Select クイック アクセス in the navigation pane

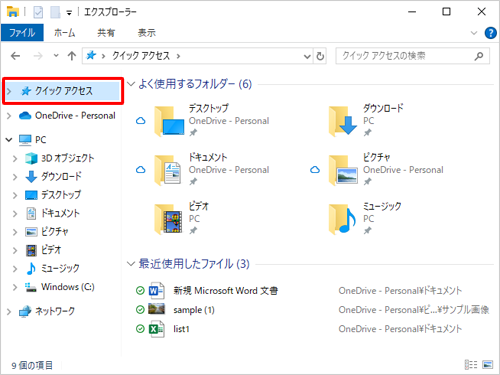(x=63, y=91)
